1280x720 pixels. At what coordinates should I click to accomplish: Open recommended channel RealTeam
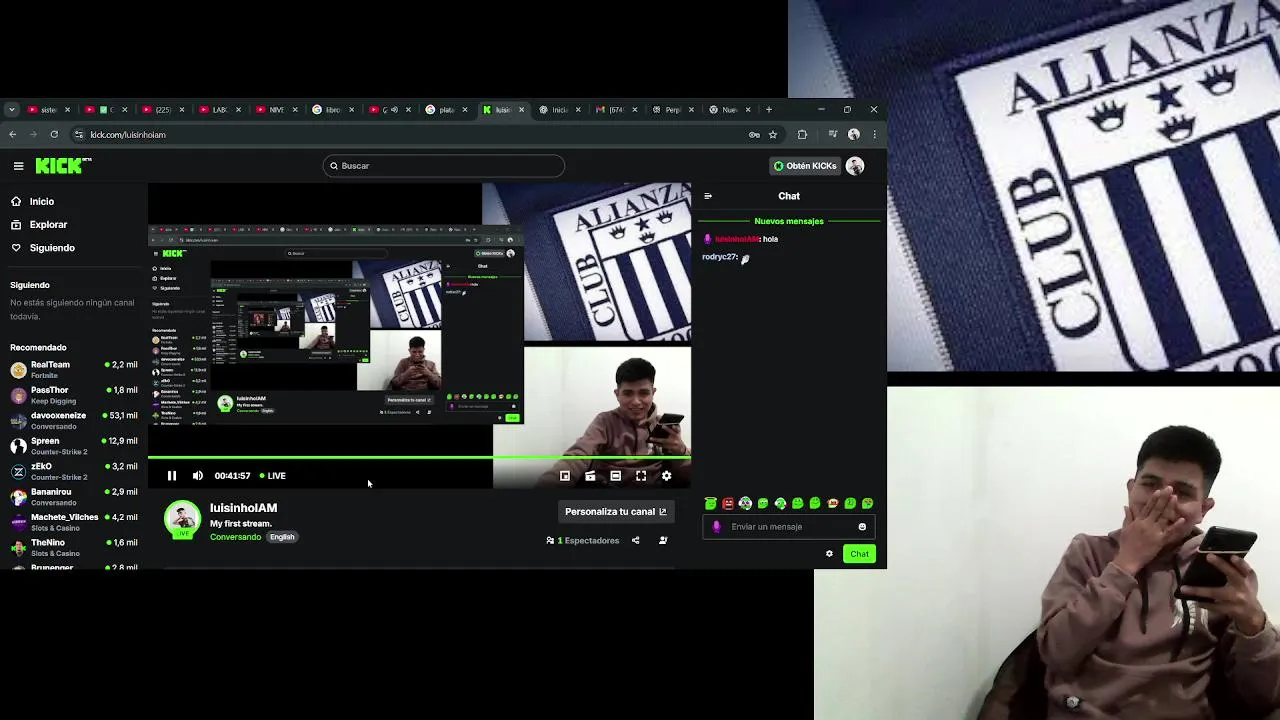tap(74, 370)
